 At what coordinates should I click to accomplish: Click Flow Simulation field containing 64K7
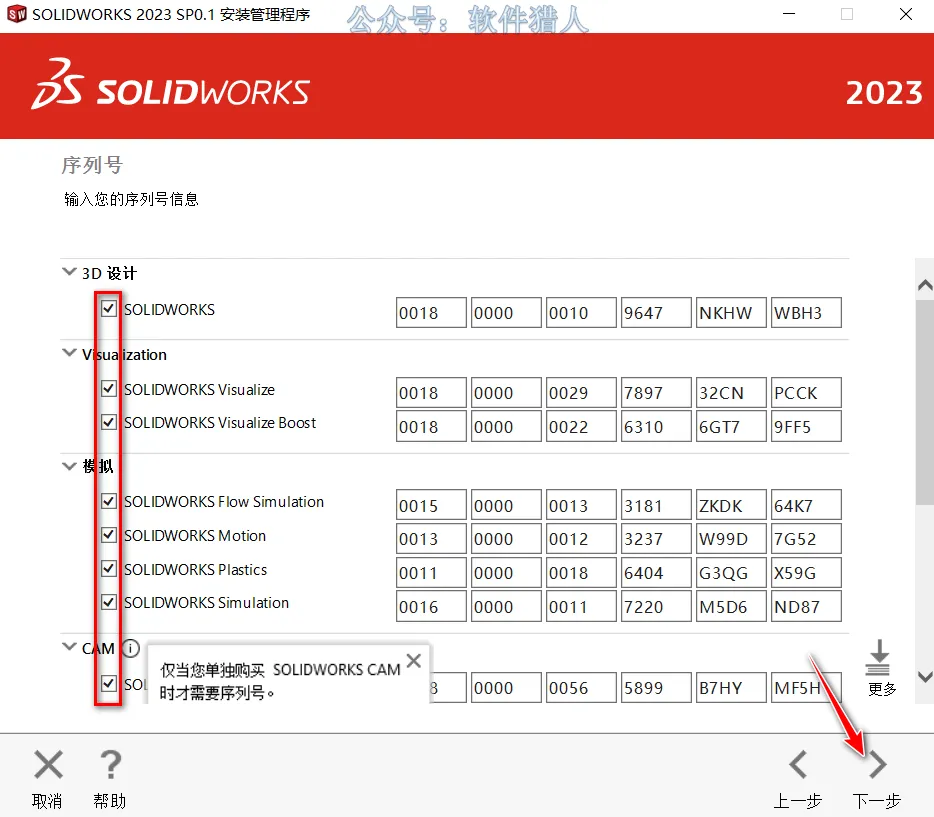(806, 505)
